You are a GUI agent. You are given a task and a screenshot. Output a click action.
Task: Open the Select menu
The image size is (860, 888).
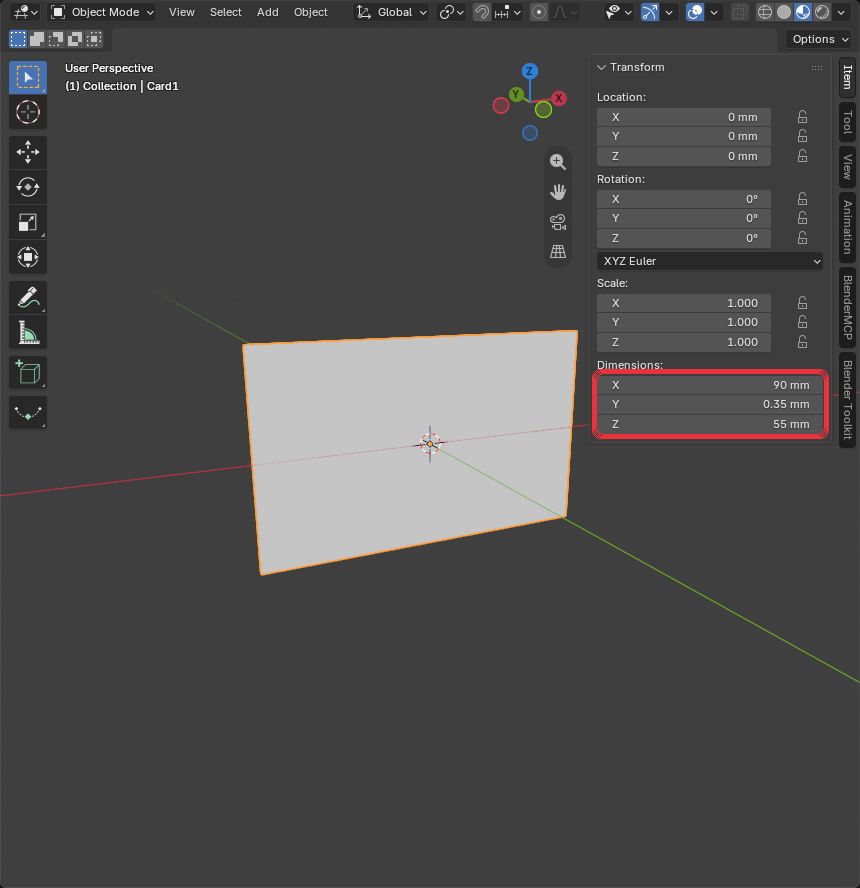pos(225,12)
